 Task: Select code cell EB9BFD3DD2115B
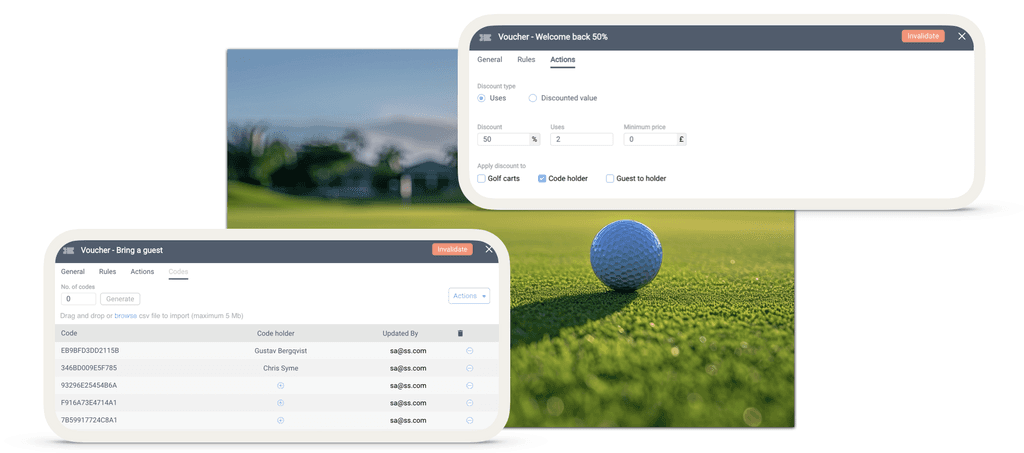[90, 351]
